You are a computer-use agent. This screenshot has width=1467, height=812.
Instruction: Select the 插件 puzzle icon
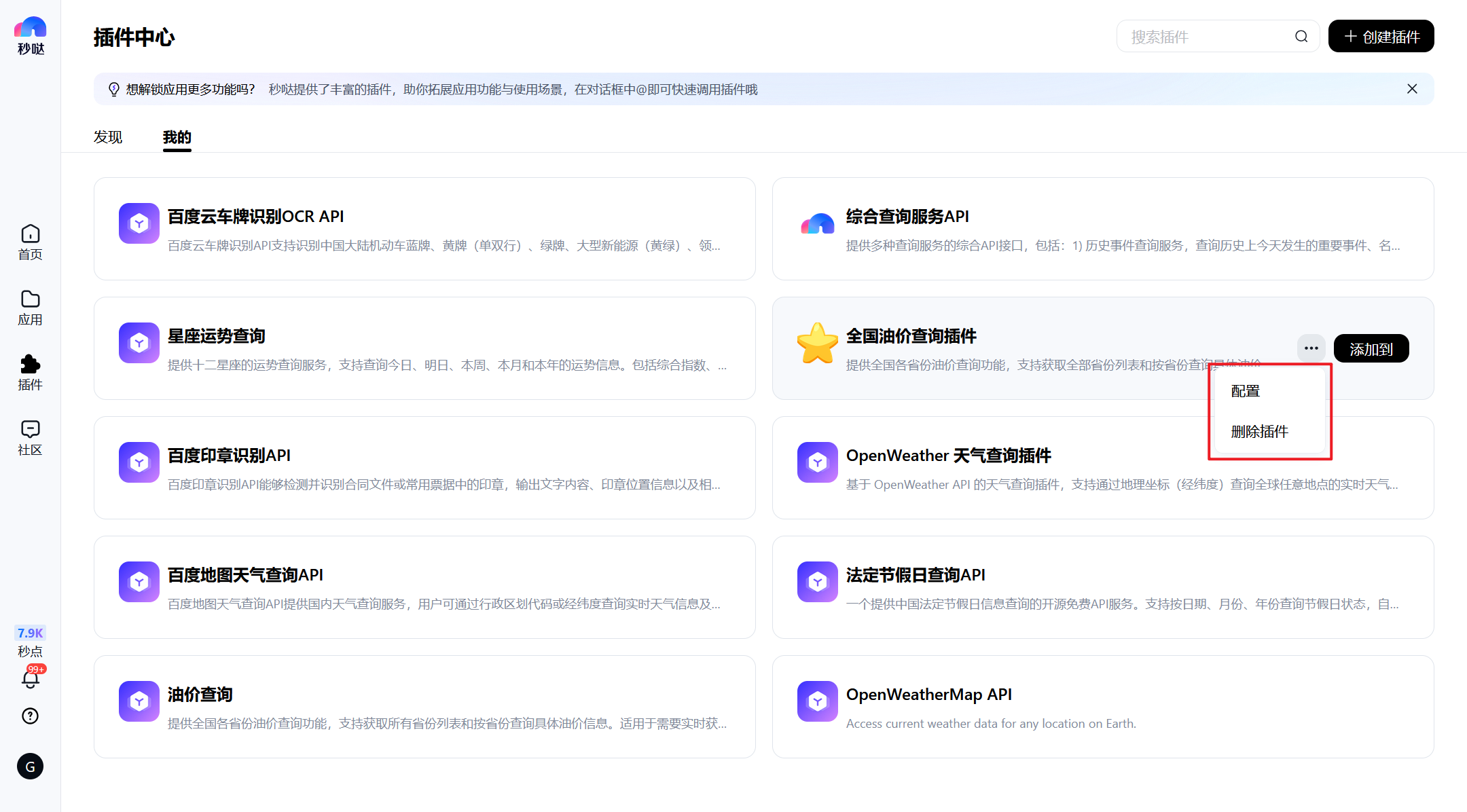tap(31, 373)
